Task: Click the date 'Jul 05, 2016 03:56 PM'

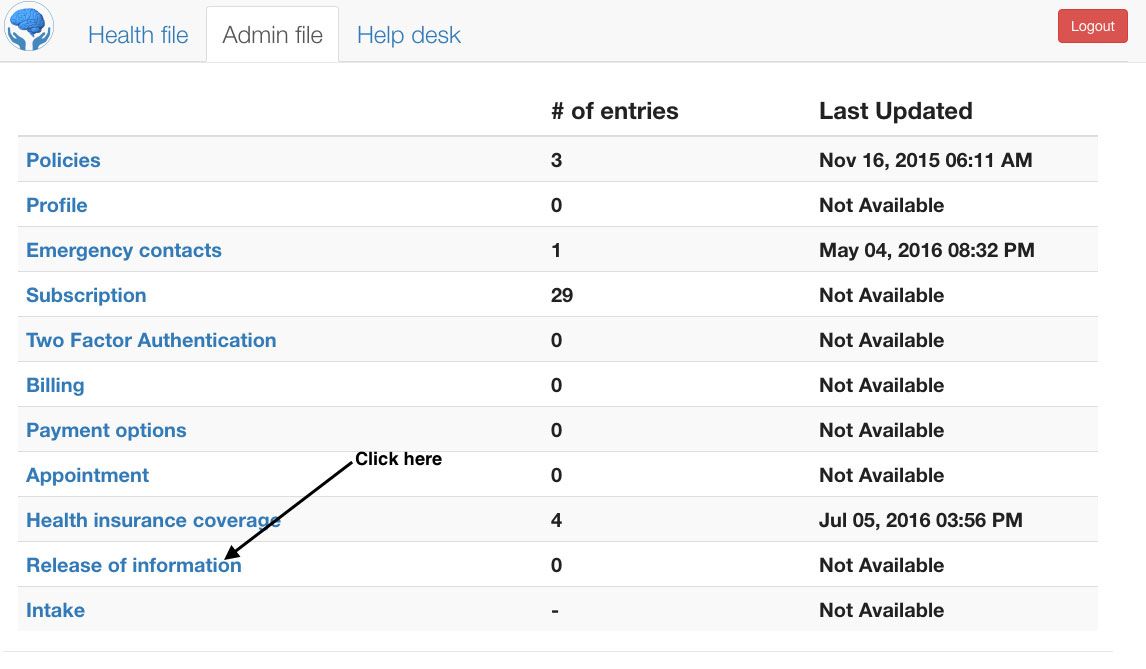Action: coord(921,520)
